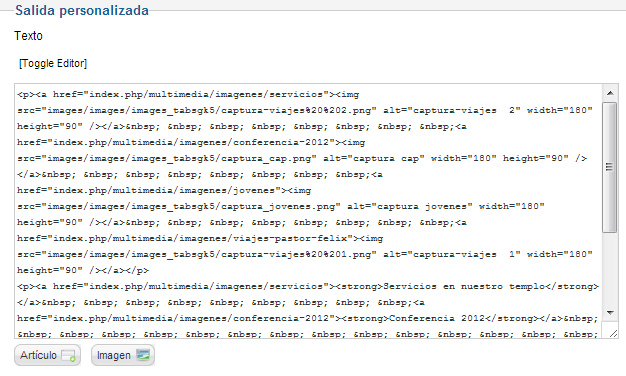Click in the first line of the HTML code
The height and width of the screenshot is (376, 626).
(x=188, y=95)
